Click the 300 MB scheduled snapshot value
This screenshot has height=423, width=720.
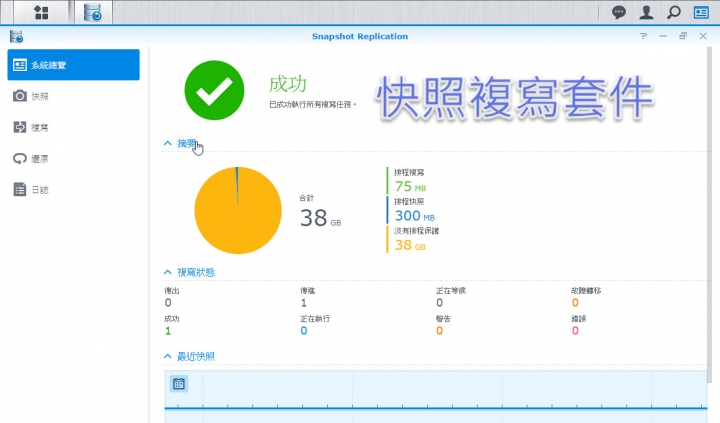[415, 215]
